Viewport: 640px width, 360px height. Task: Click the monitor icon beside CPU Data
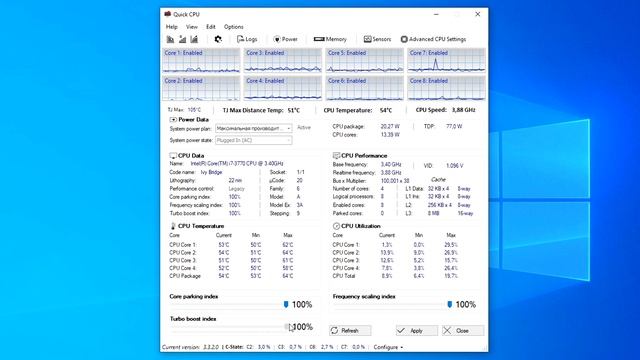[173, 156]
